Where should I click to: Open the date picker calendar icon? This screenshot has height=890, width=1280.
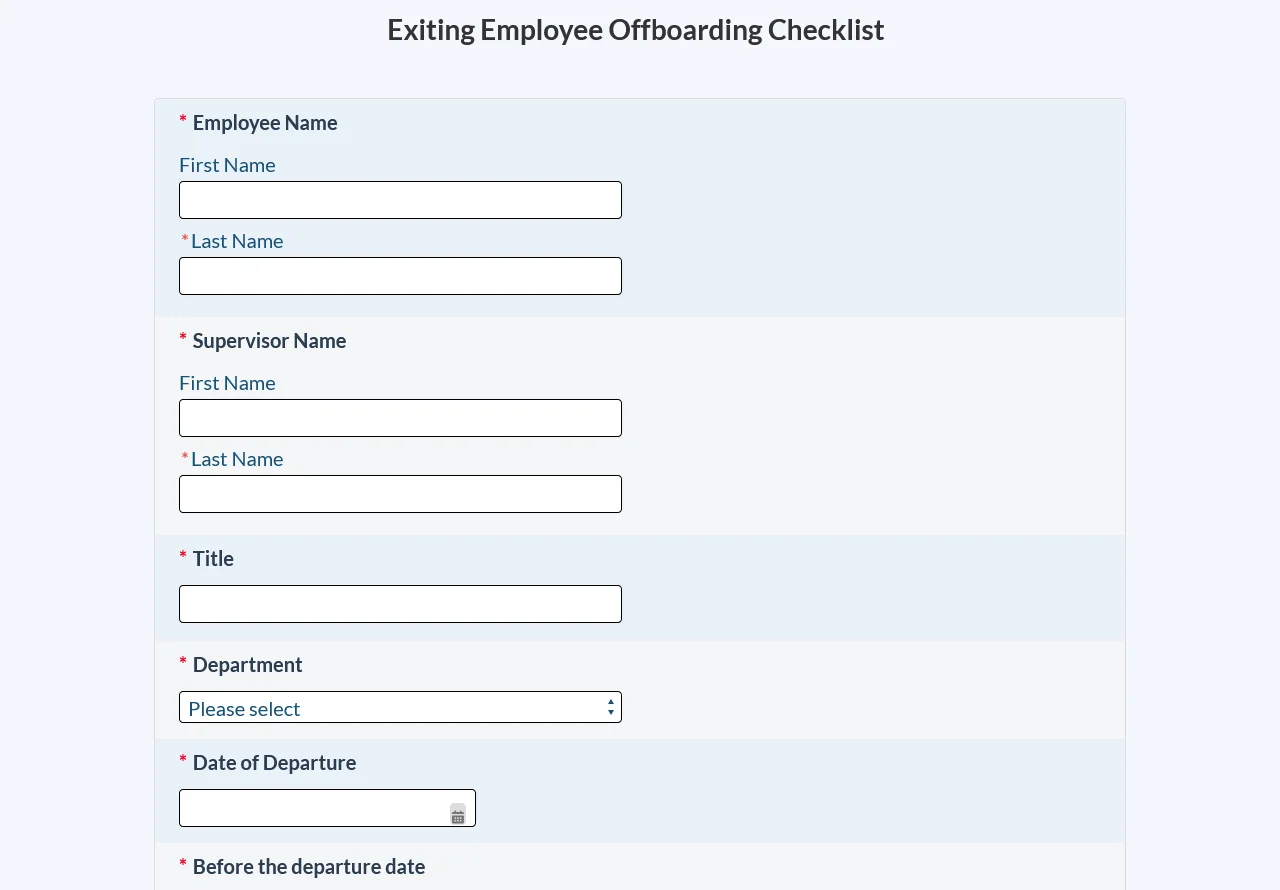tap(457, 814)
